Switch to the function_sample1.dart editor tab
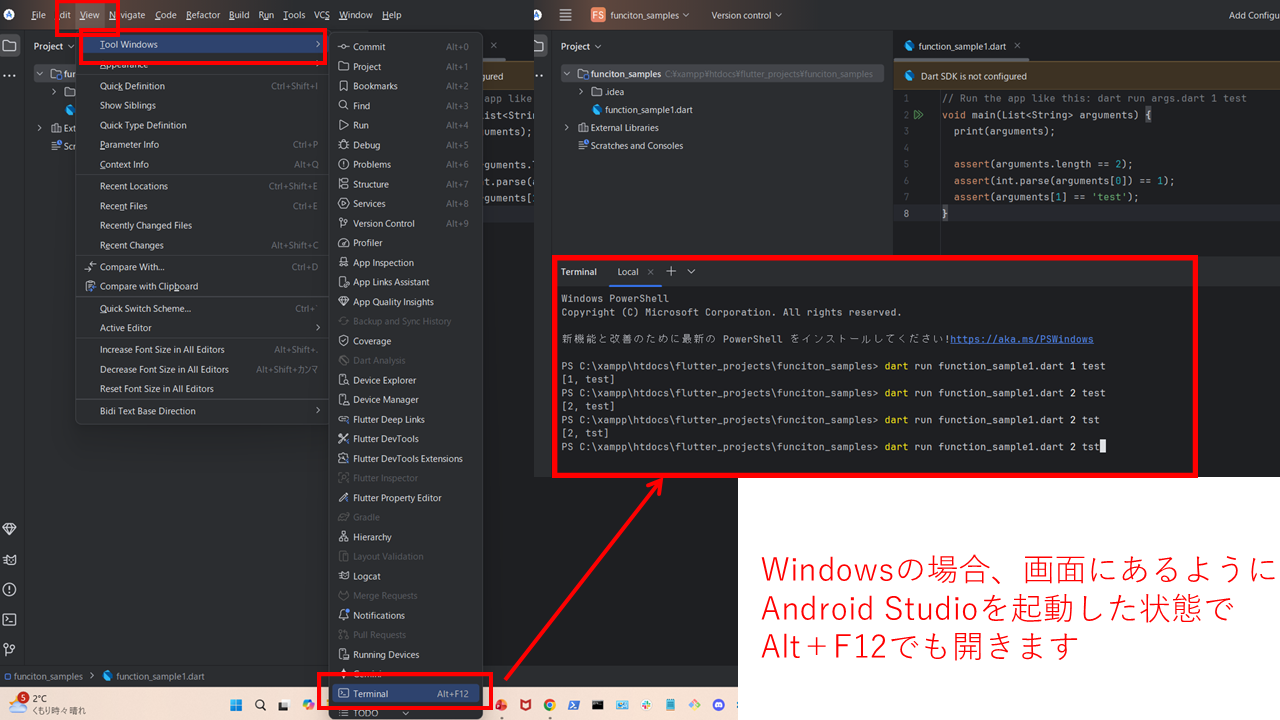 962,45
